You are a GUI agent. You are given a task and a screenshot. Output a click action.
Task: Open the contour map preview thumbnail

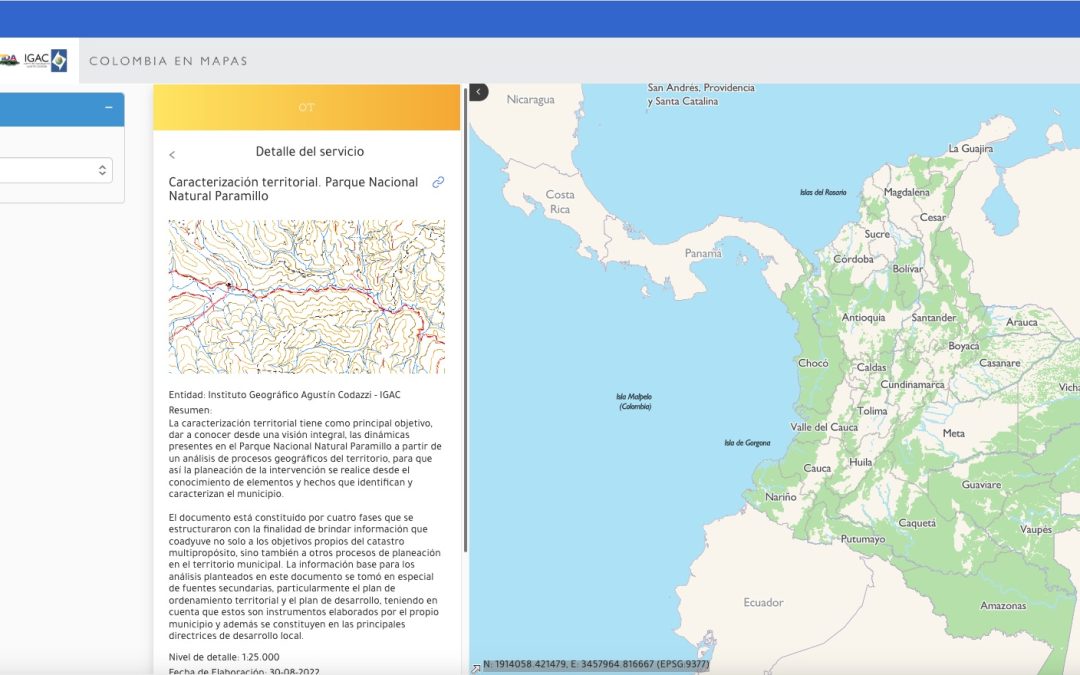point(307,297)
